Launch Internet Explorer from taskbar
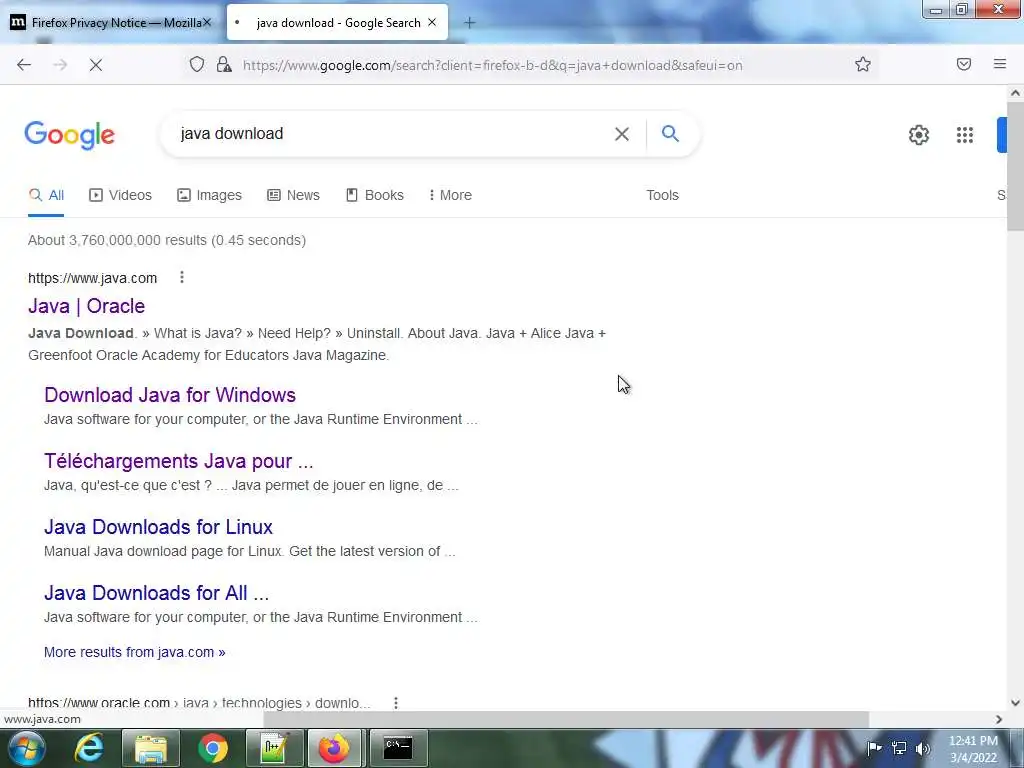 pos(89,748)
